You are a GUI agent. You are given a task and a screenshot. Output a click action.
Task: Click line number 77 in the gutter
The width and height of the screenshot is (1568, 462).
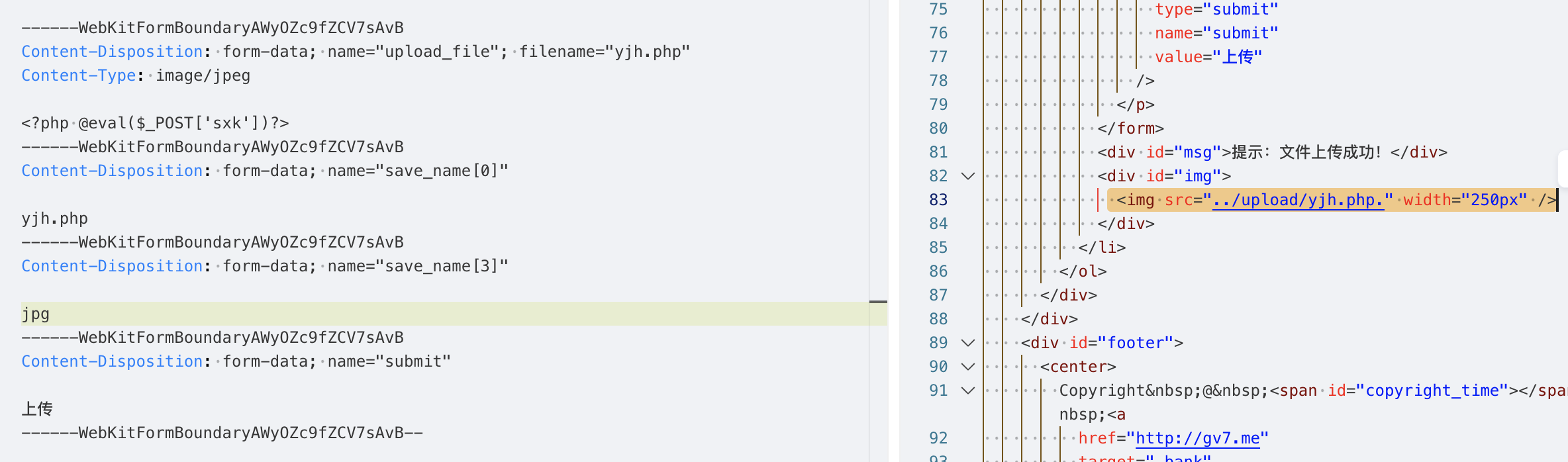click(938, 57)
